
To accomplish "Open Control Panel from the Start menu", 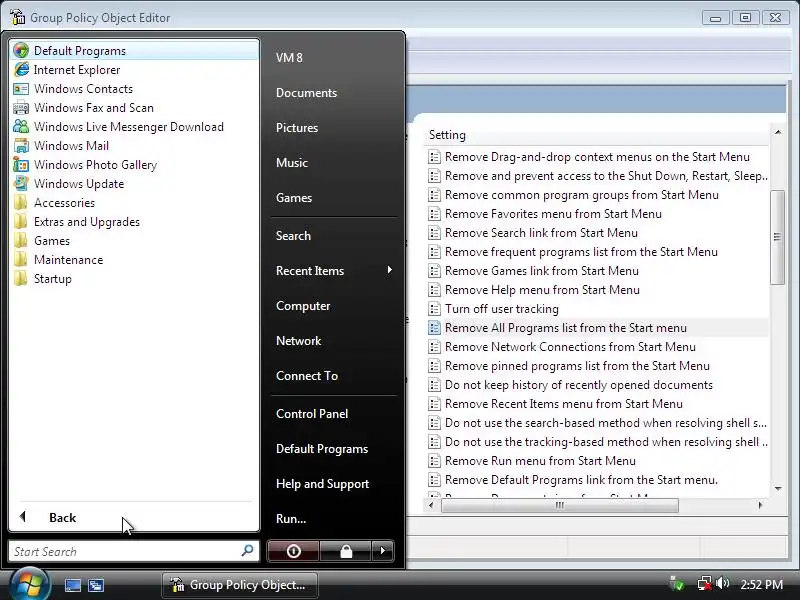I will pyautogui.click(x=312, y=414).
